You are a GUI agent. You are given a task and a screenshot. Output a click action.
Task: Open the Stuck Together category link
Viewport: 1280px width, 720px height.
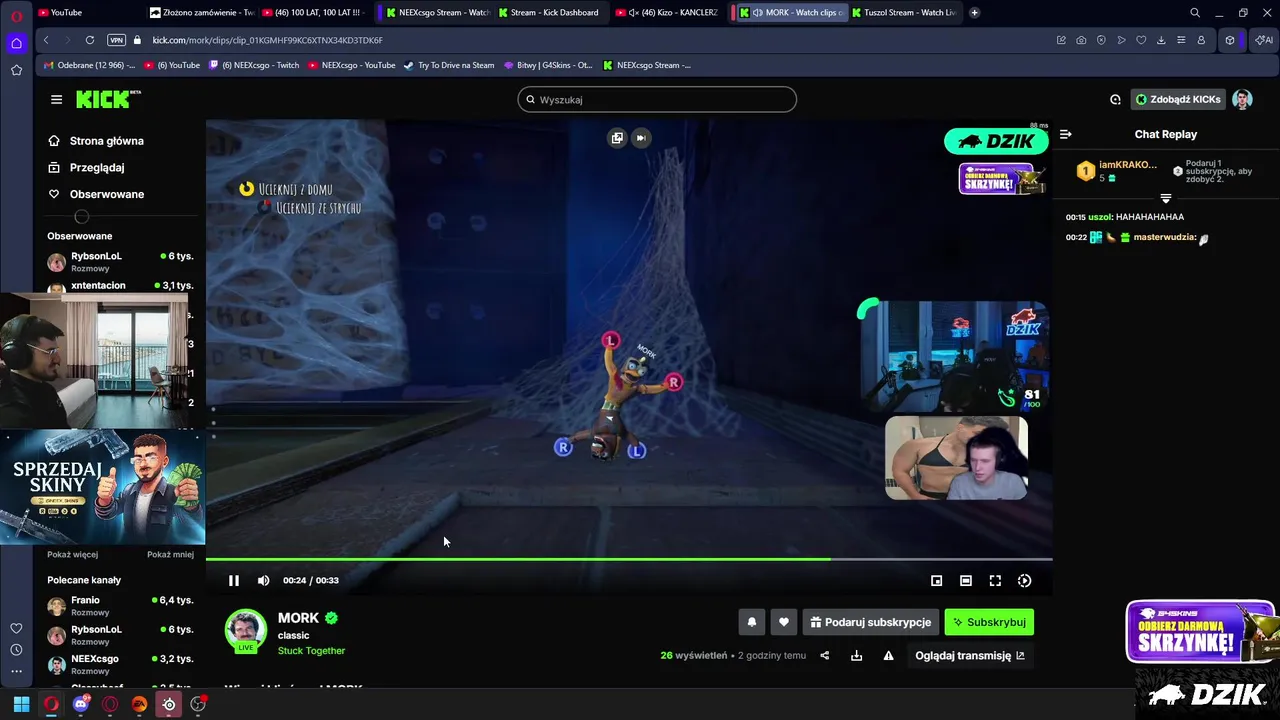coord(311,651)
